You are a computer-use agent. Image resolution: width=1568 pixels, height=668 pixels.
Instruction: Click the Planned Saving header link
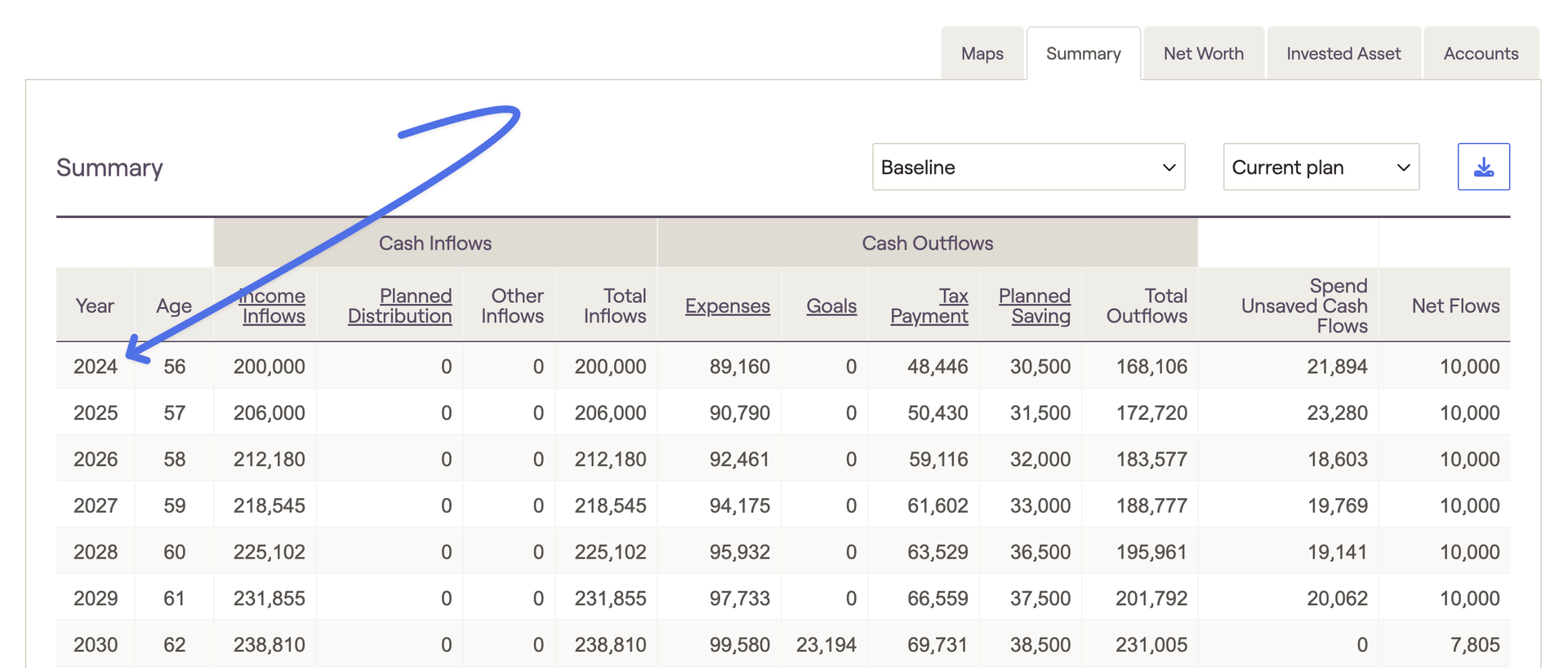(1035, 306)
